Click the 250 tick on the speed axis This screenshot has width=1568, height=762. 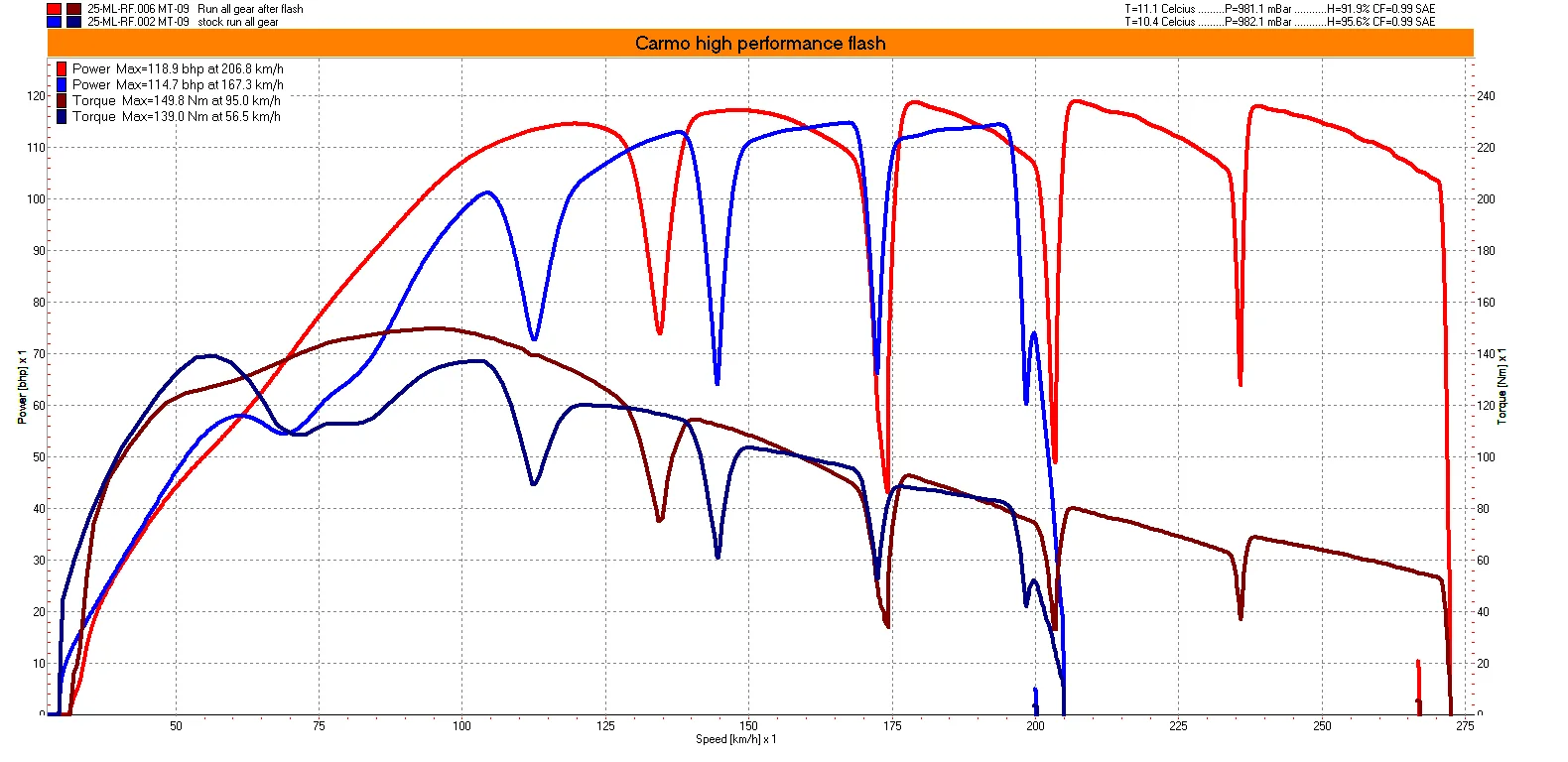(x=1322, y=726)
